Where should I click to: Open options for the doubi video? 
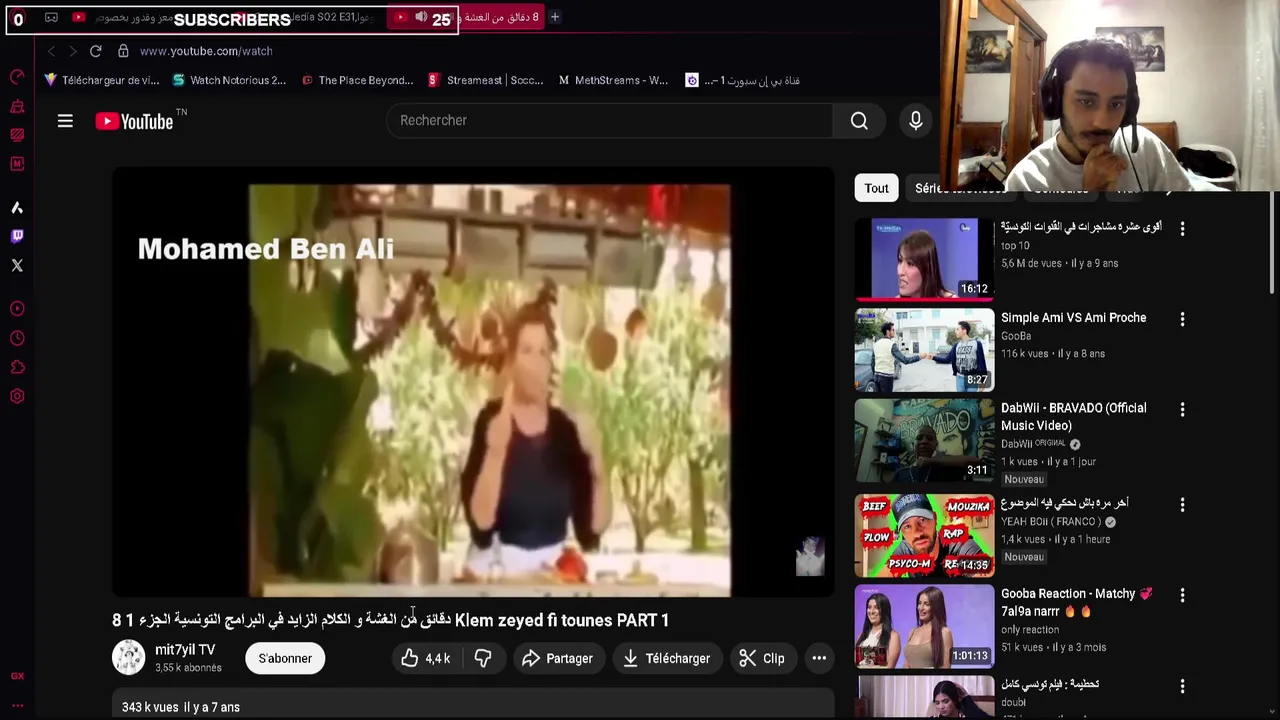1182,686
